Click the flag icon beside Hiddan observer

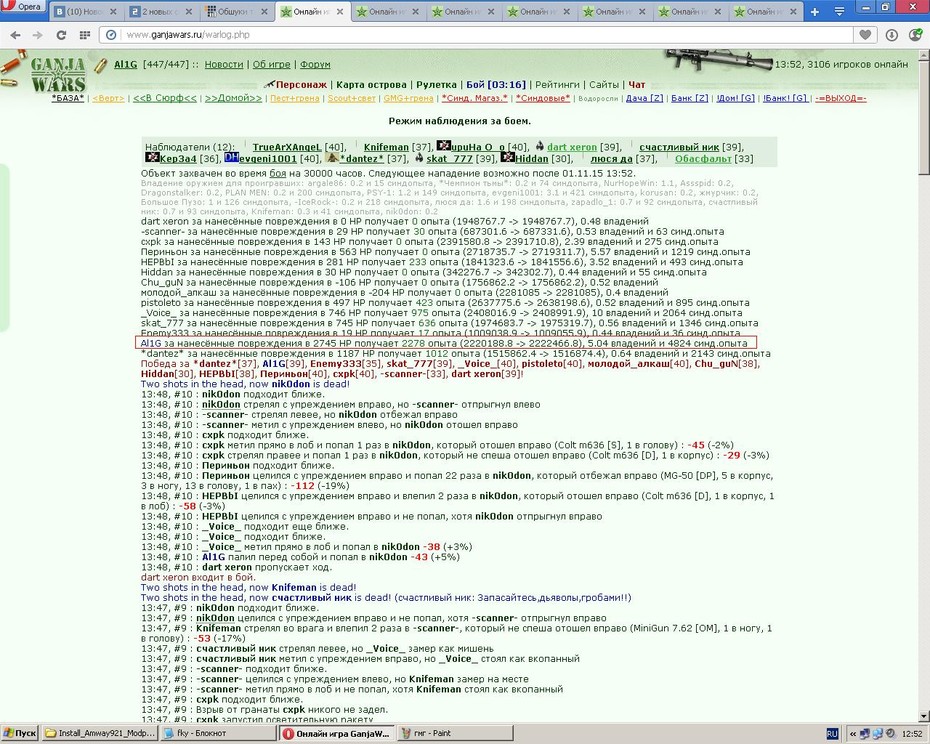coord(508,157)
